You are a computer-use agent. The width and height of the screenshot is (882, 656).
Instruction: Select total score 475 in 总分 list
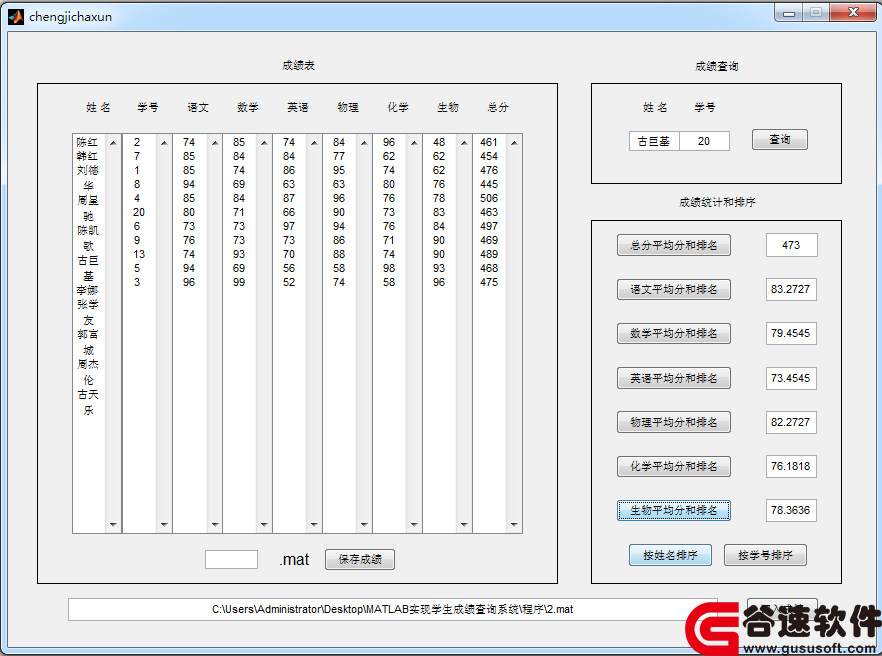coord(489,282)
